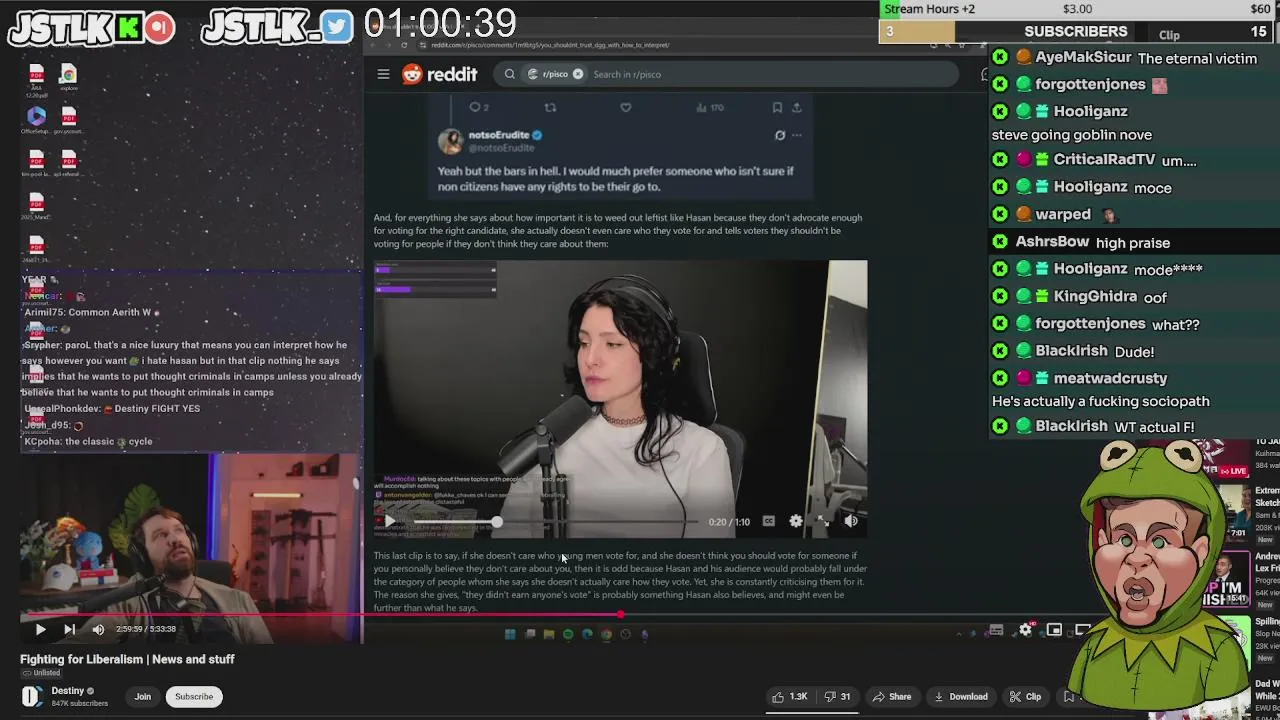Open the File Explorer icon on streamed taskbar

tap(549, 634)
